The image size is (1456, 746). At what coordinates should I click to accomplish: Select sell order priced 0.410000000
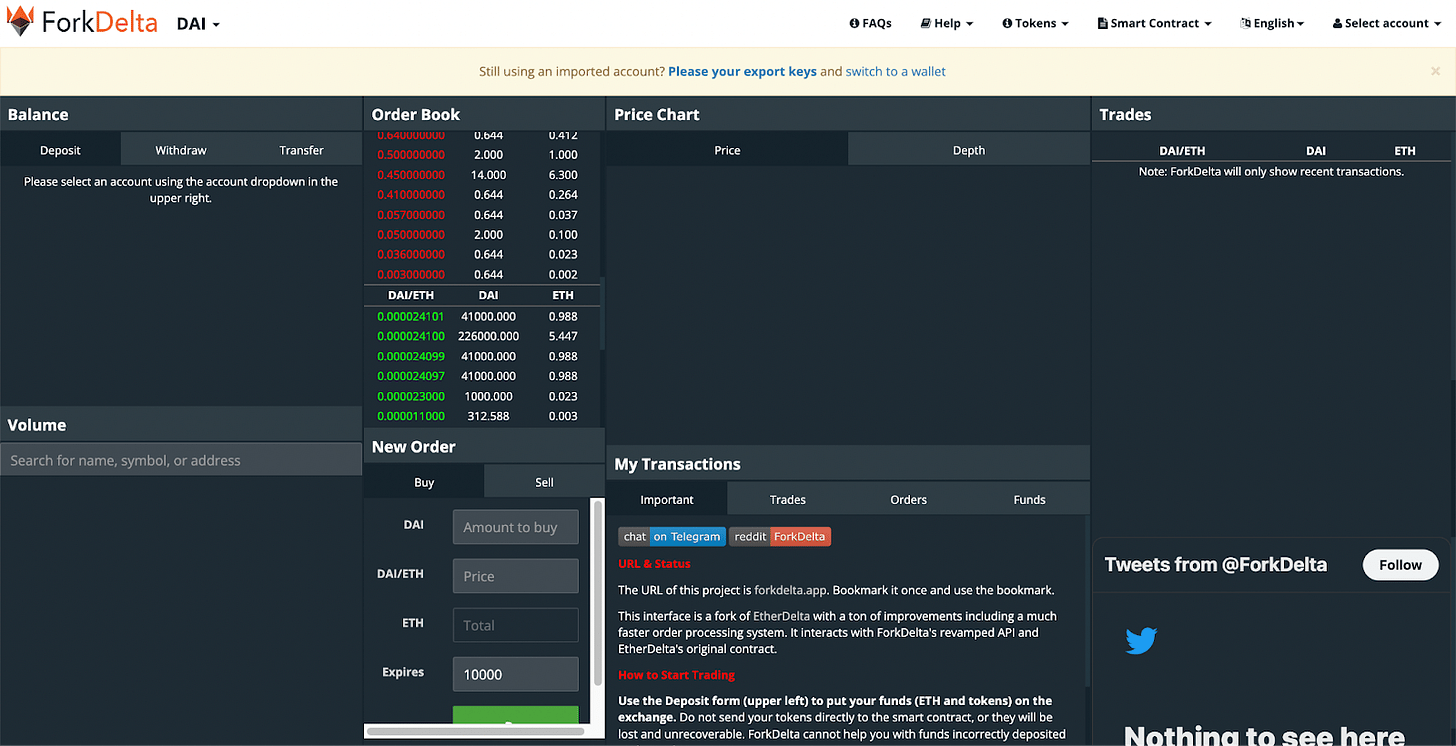pos(482,195)
